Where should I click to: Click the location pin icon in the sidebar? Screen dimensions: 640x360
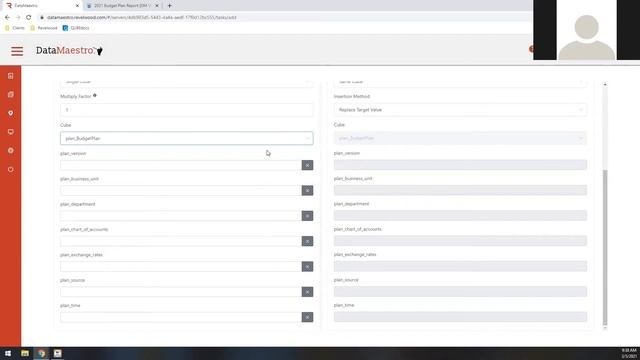click(x=11, y=113)
